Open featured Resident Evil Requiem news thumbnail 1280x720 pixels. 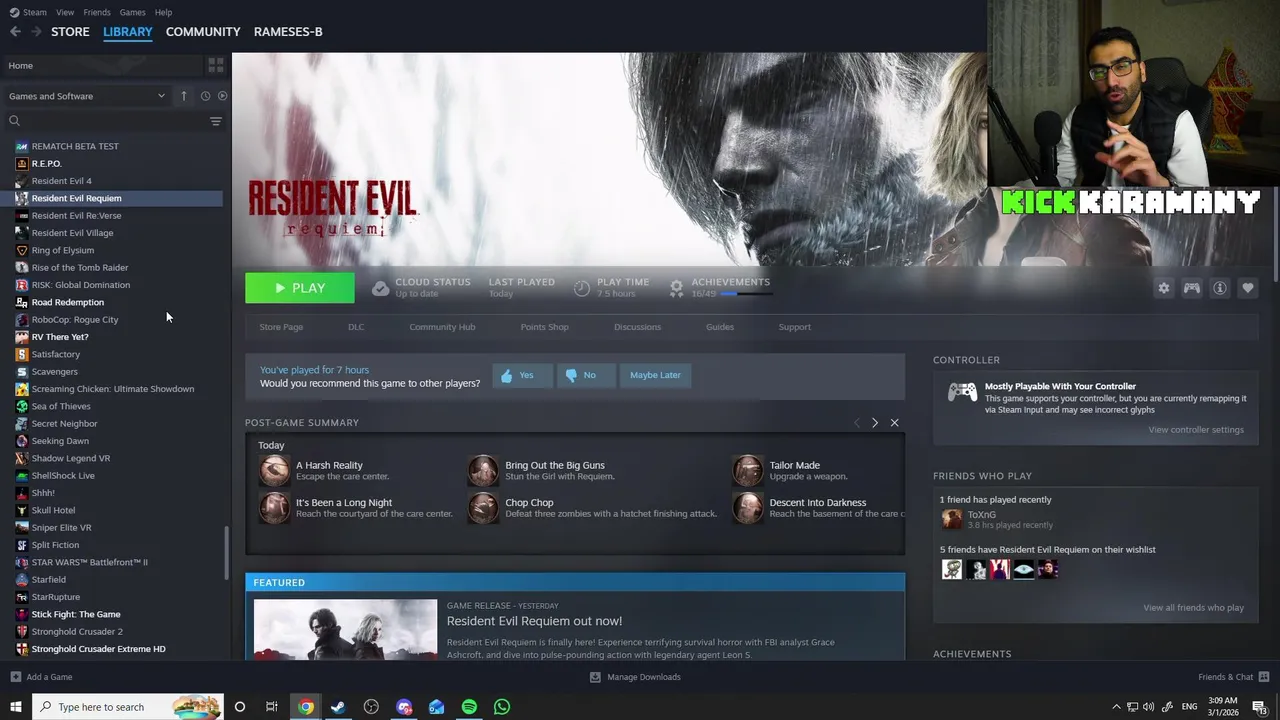(x=345, y=629)
